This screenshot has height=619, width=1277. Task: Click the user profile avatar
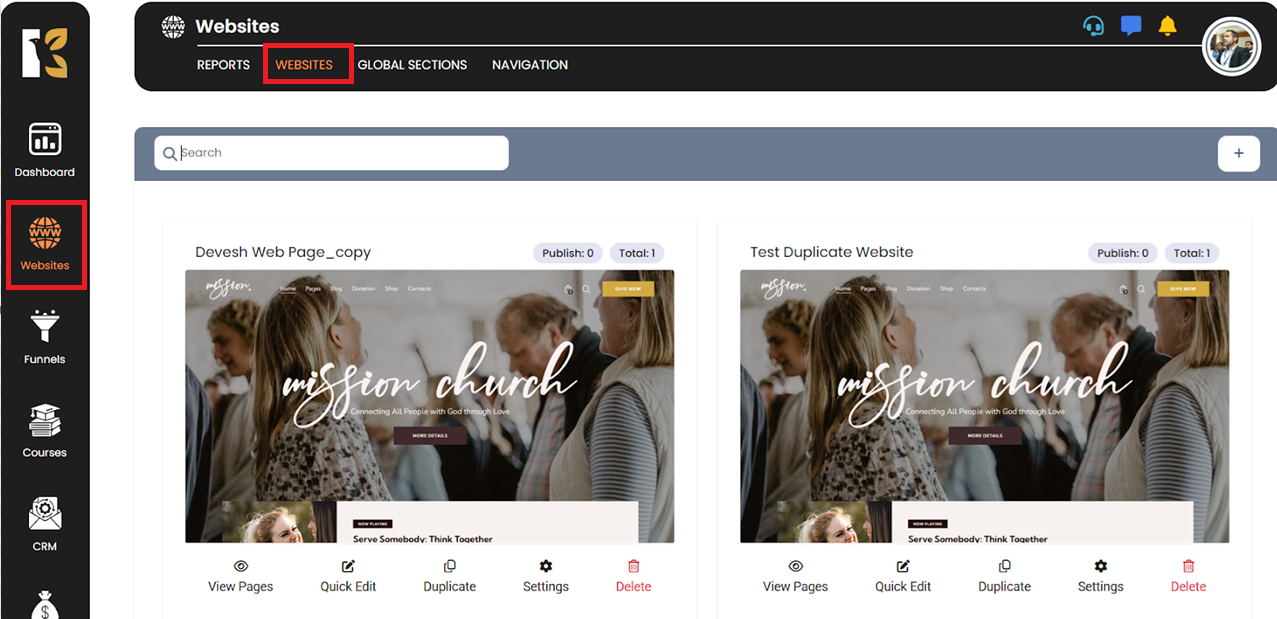click(x=1230, y=47)
